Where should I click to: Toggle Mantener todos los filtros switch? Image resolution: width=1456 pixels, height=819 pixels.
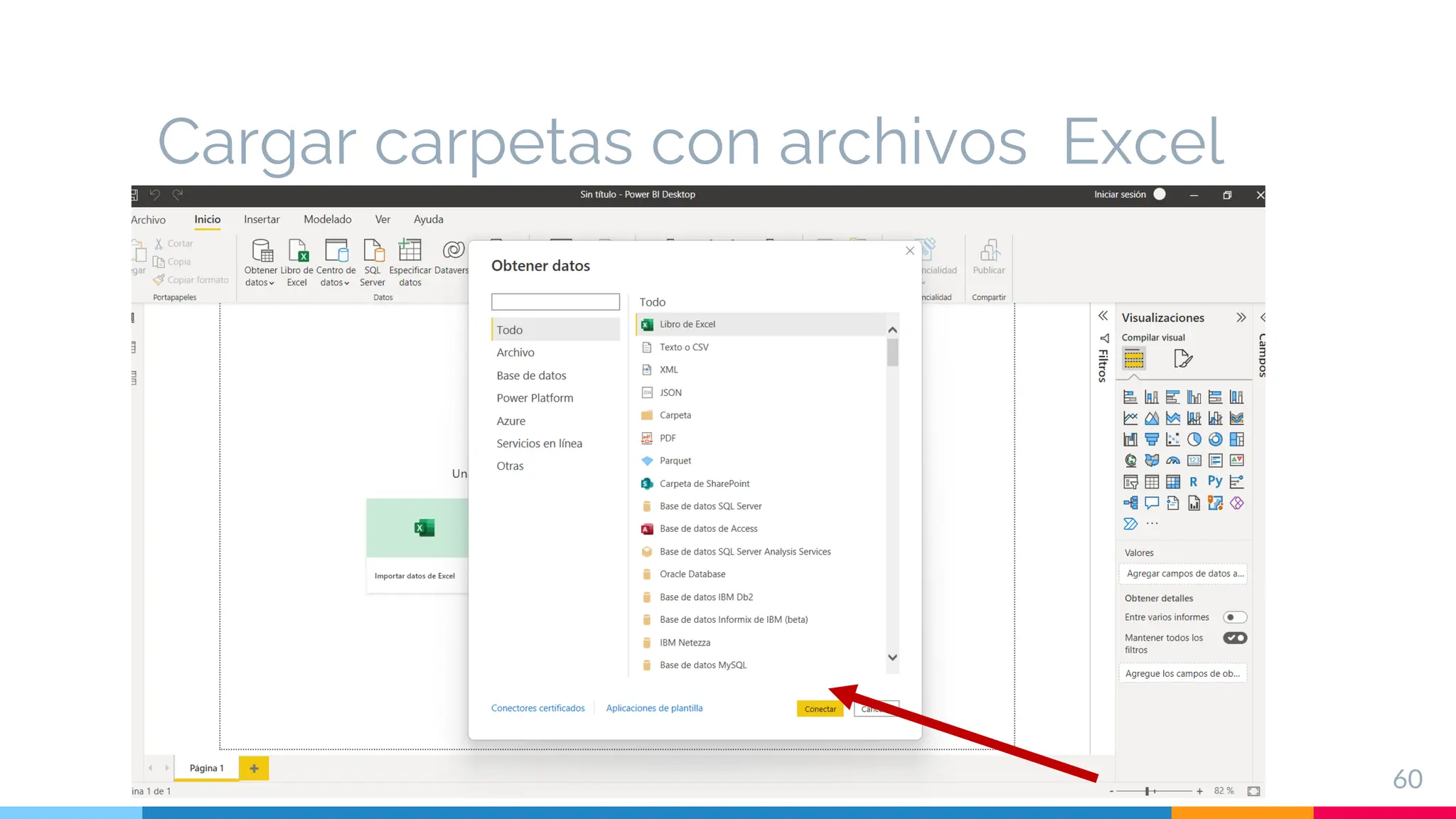coord(1235,638)
